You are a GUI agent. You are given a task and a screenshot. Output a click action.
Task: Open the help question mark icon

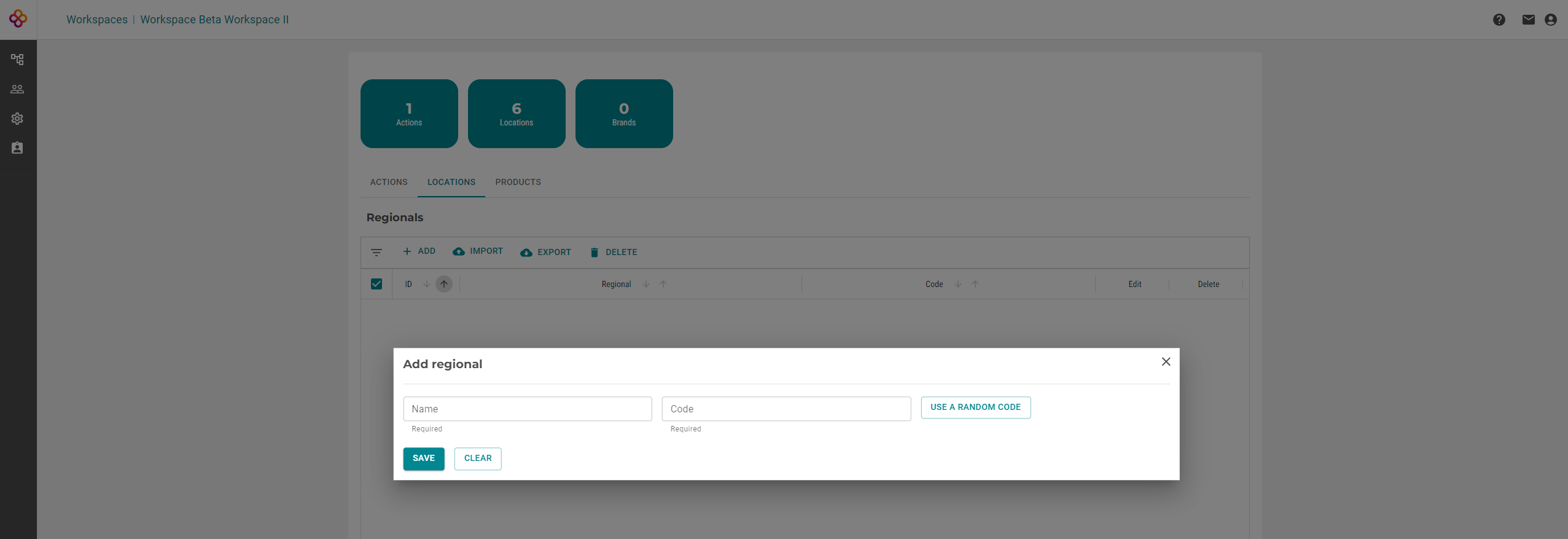(x=1499, y=20)
